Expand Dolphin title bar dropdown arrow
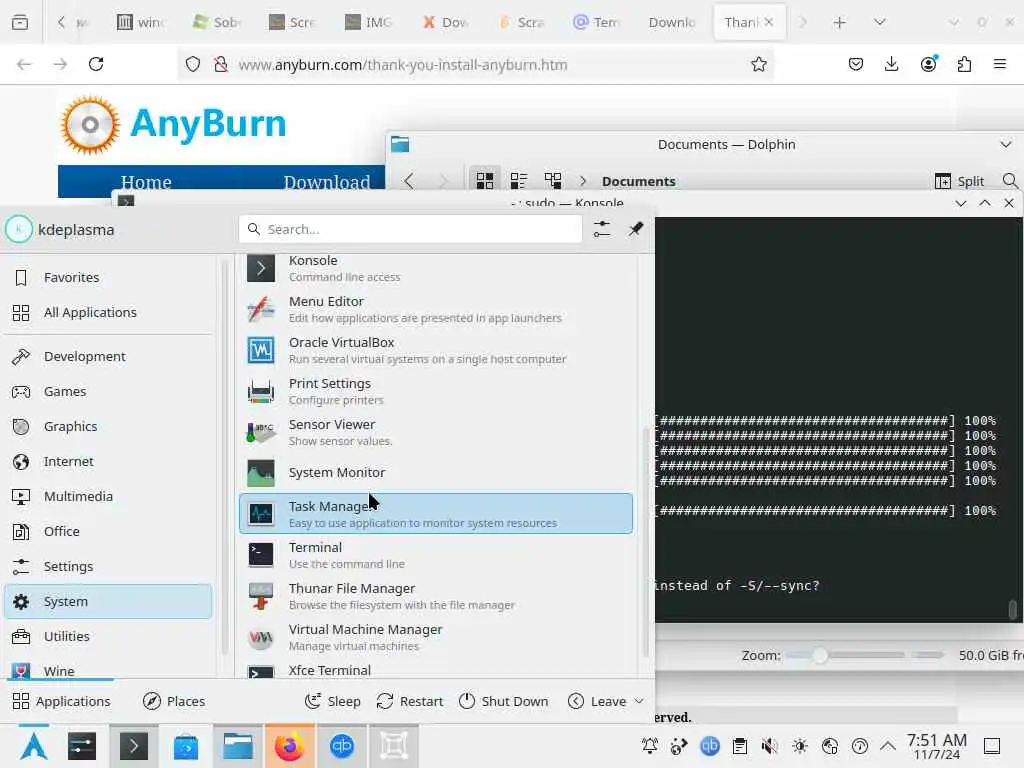 tap(1006, 144)
